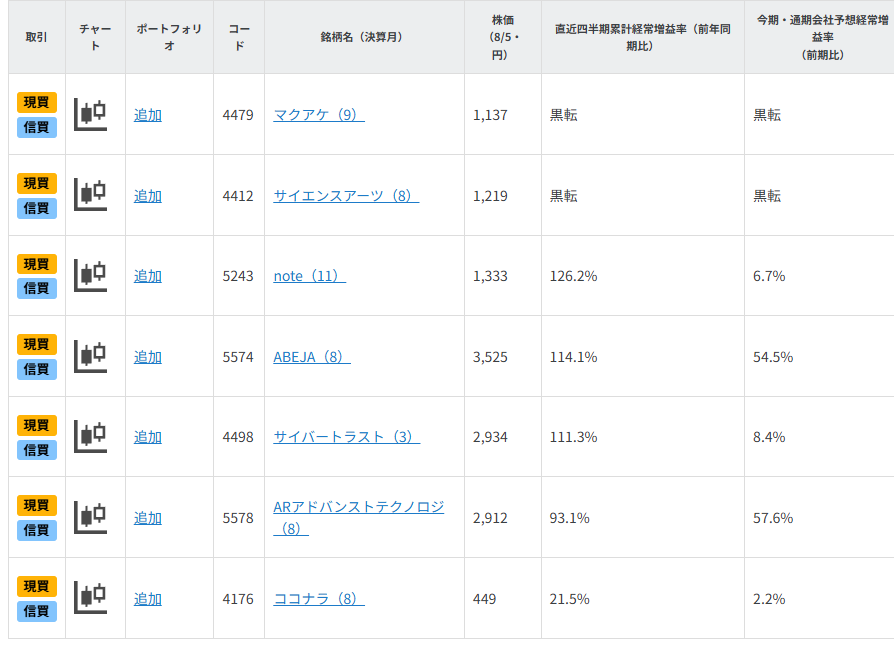This screenshot has height=653, width=894.
Task: Open ARアドバンストテクノロジ (8) stock link
Action: point(359,517)
